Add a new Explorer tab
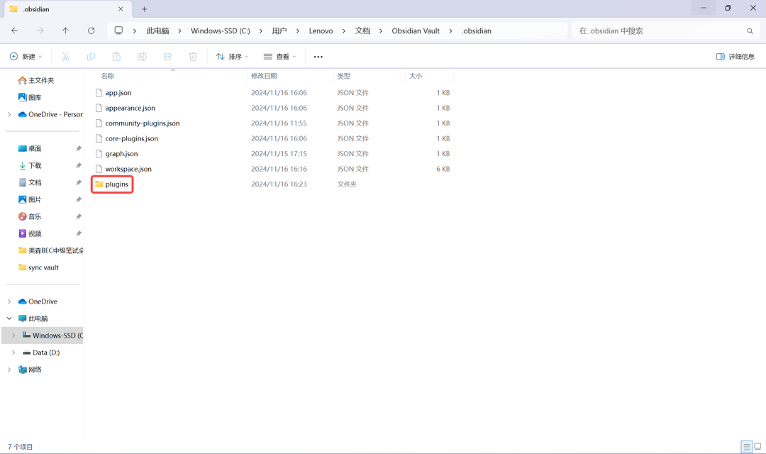Screen dimensions: 766x454 point(144,9)
